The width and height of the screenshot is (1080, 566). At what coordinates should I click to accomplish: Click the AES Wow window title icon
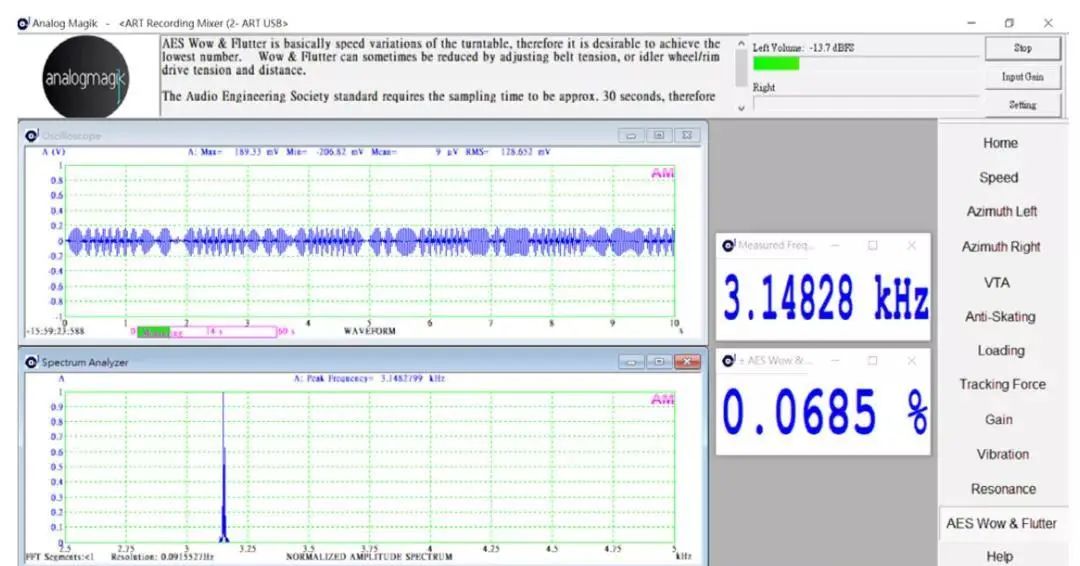(x=728, y=360)
